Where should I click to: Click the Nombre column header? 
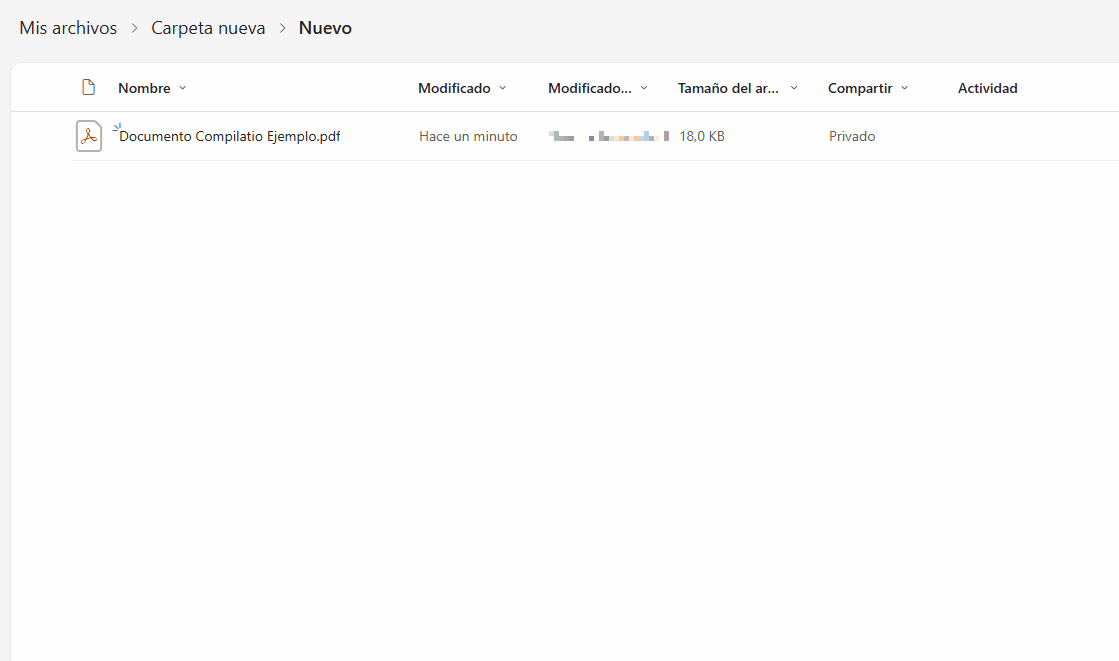tap(144, 88)
